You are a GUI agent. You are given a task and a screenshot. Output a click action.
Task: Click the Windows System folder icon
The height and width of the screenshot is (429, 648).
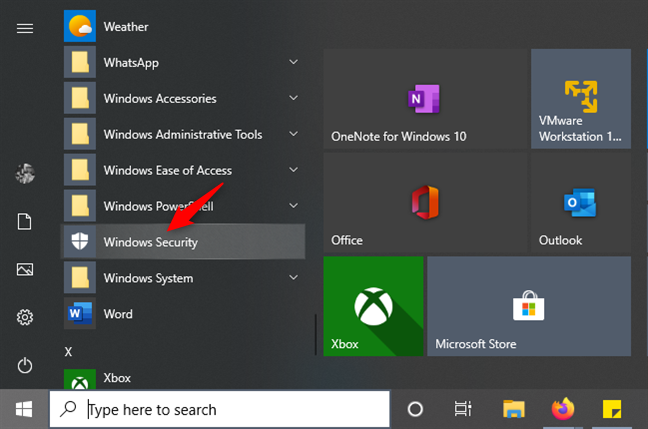[x=80, y=278]
